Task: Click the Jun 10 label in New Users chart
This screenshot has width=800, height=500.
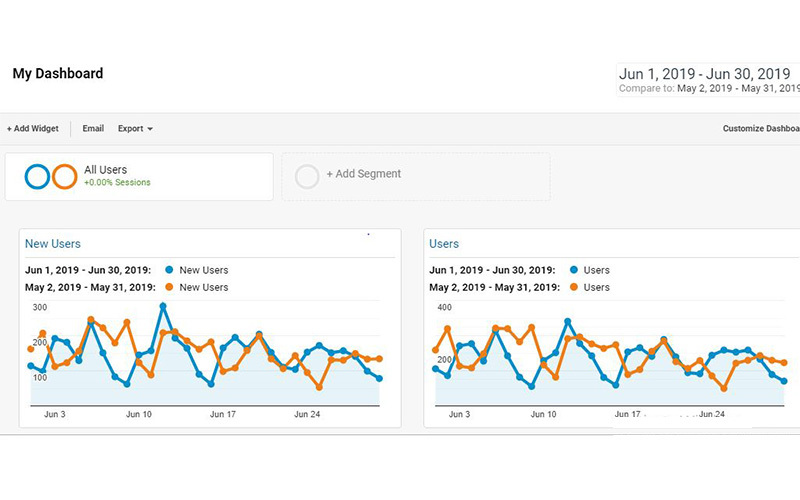Action: (139, 414)
